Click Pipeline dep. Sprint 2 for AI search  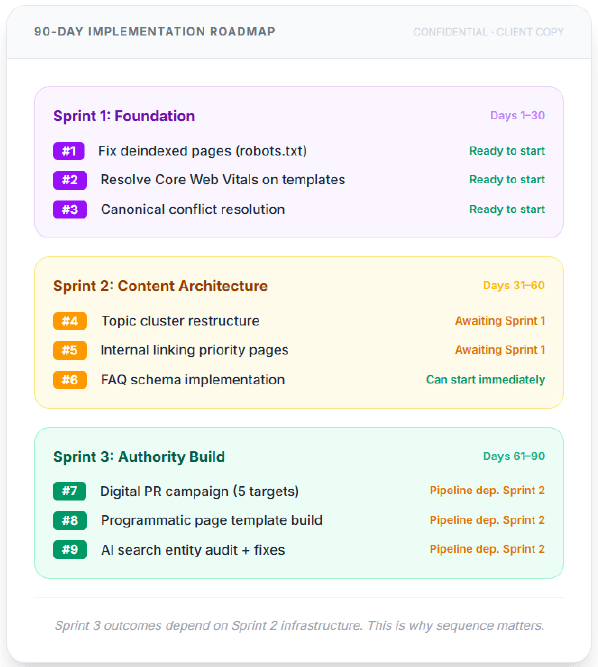tap(487, 549)
